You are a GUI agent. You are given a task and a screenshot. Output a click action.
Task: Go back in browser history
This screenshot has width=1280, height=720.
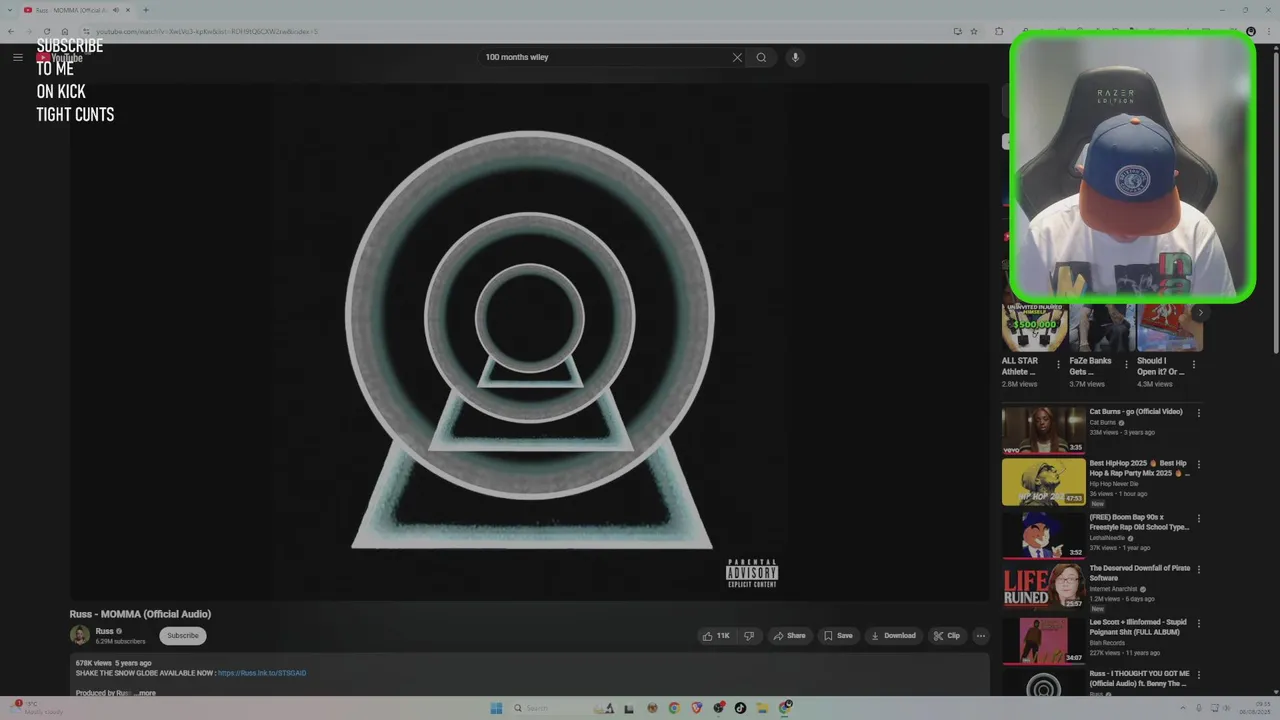11,31
